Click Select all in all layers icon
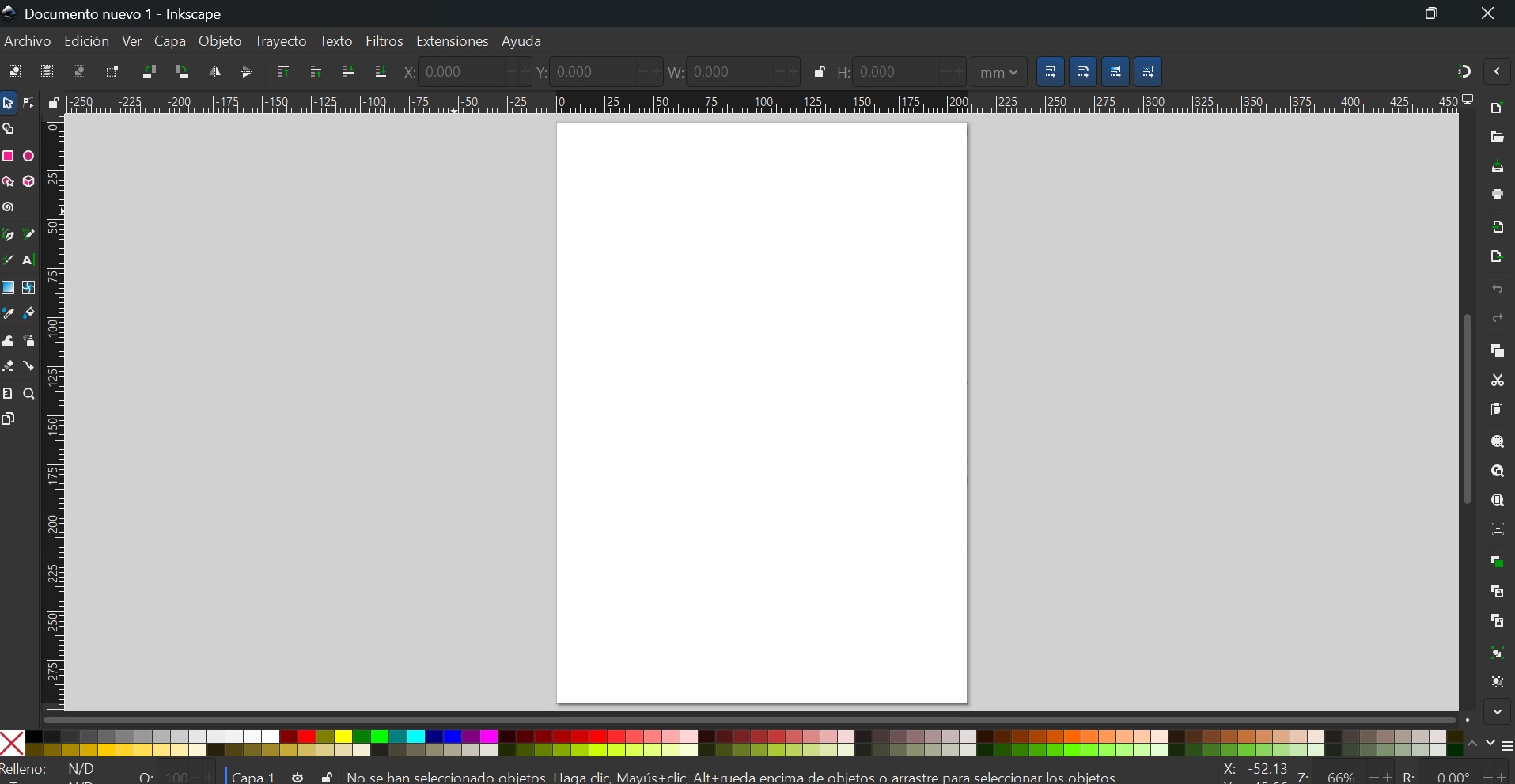Image resolution: width=1515 pixels, height=784 pixels. (47, 72)
